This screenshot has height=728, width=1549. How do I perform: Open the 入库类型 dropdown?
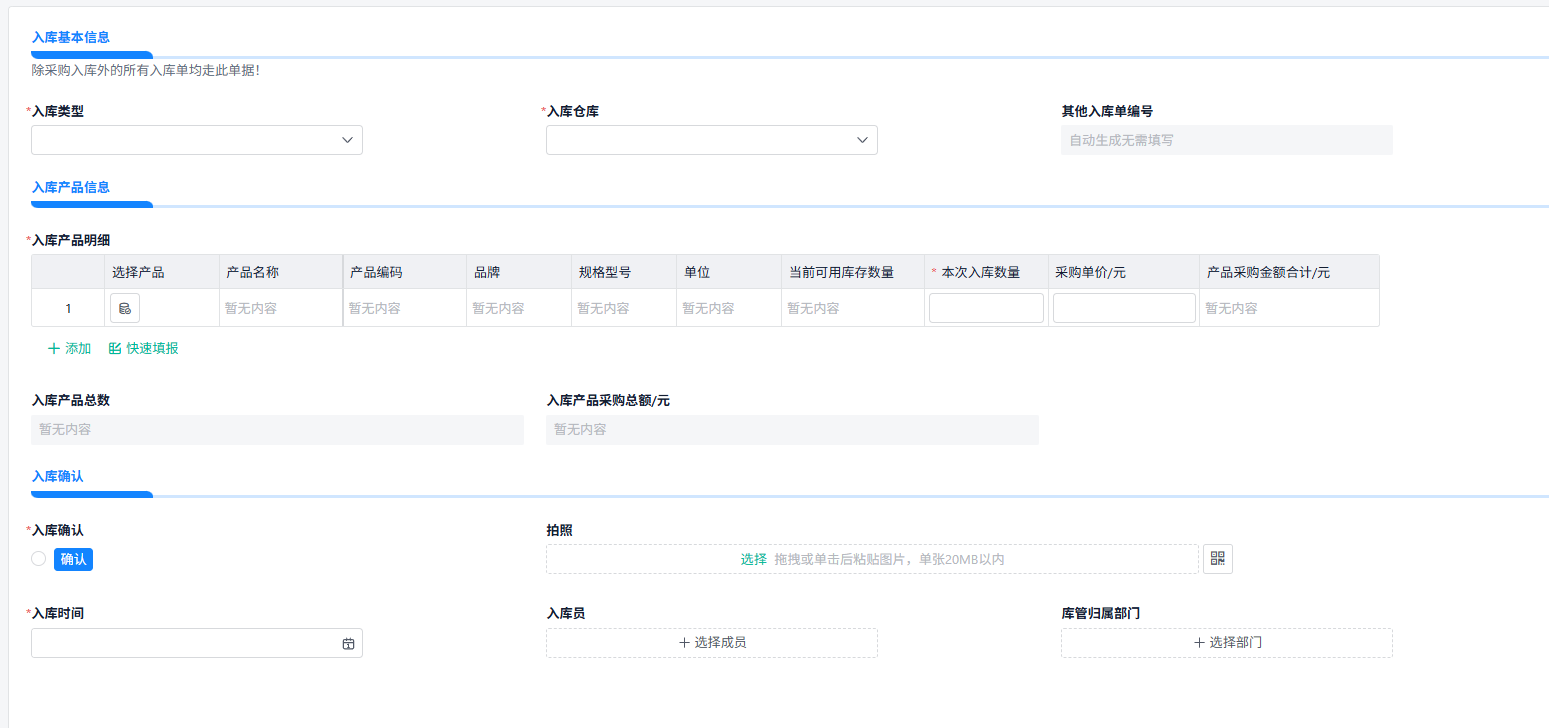[196, 140]
